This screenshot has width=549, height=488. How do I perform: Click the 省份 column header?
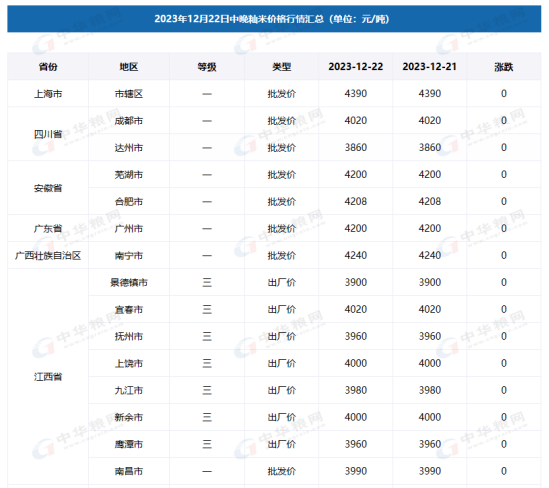click(48, 67)
